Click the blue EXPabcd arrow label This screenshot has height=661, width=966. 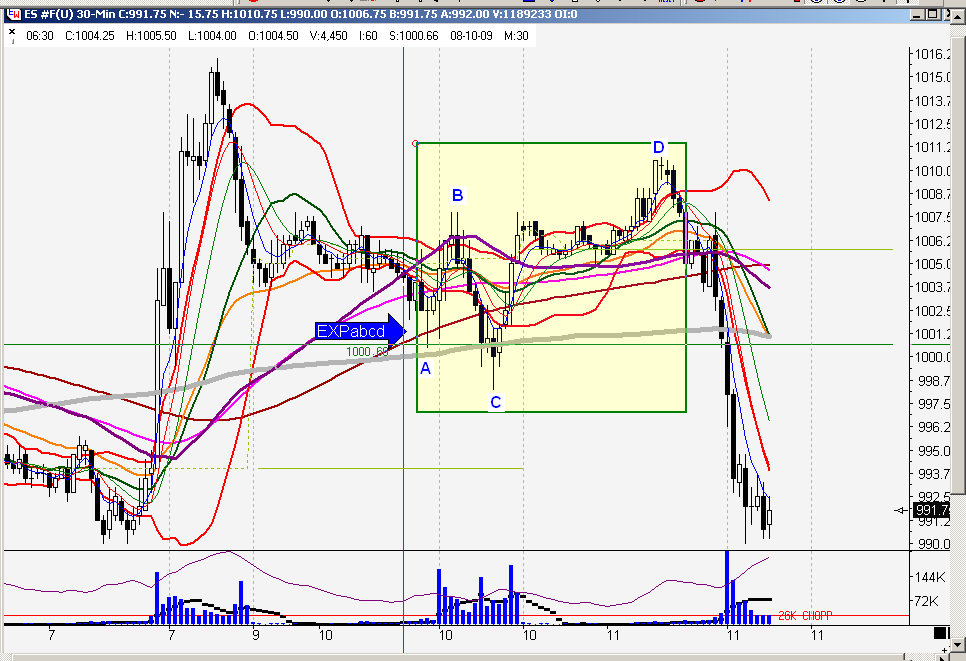pos(360,331)
